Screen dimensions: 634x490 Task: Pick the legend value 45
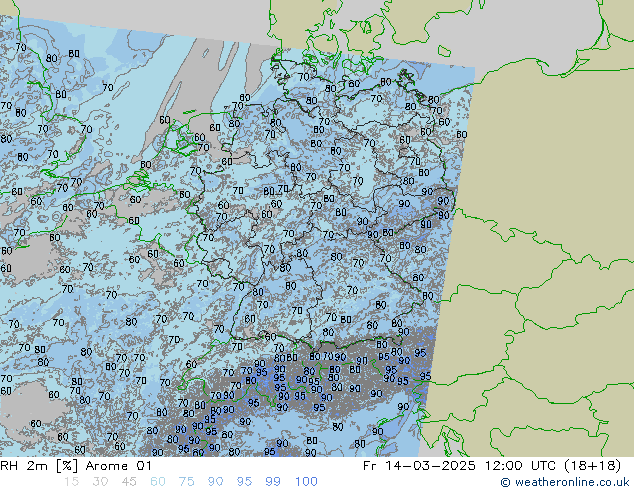(x=129, y=482)
